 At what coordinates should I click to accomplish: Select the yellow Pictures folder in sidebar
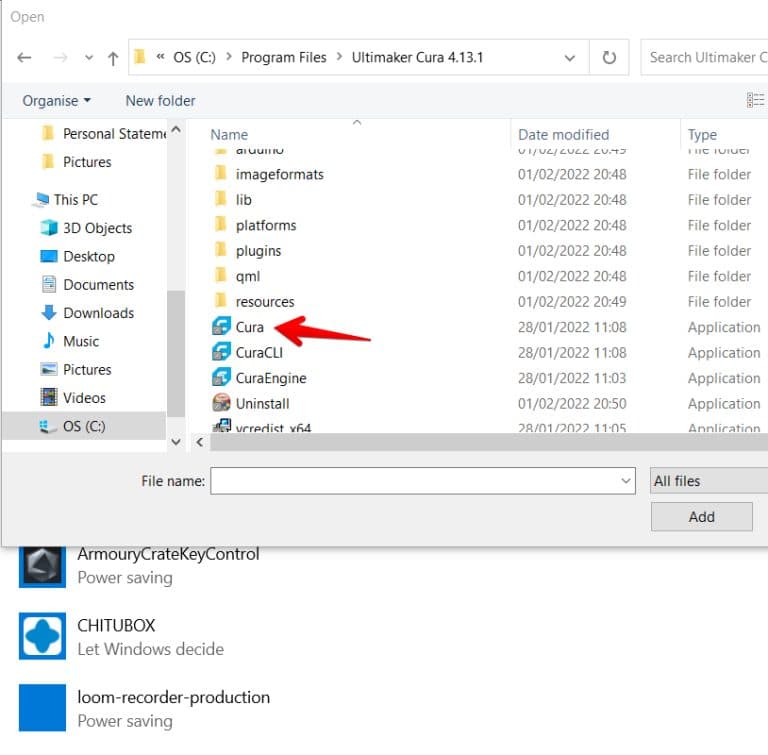[x=77, y=162]
